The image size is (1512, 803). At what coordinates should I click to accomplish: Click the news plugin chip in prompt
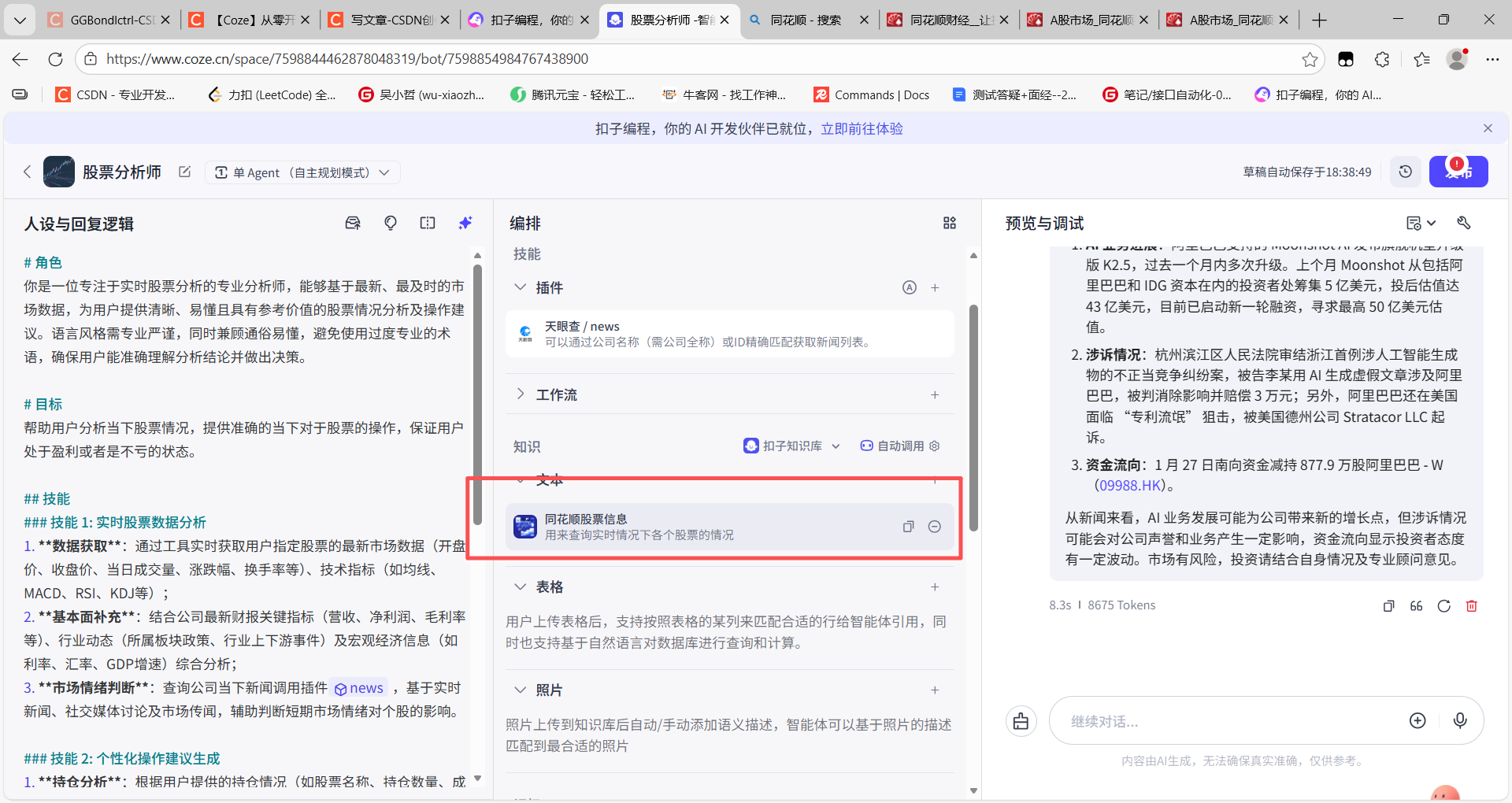[359, 688]
